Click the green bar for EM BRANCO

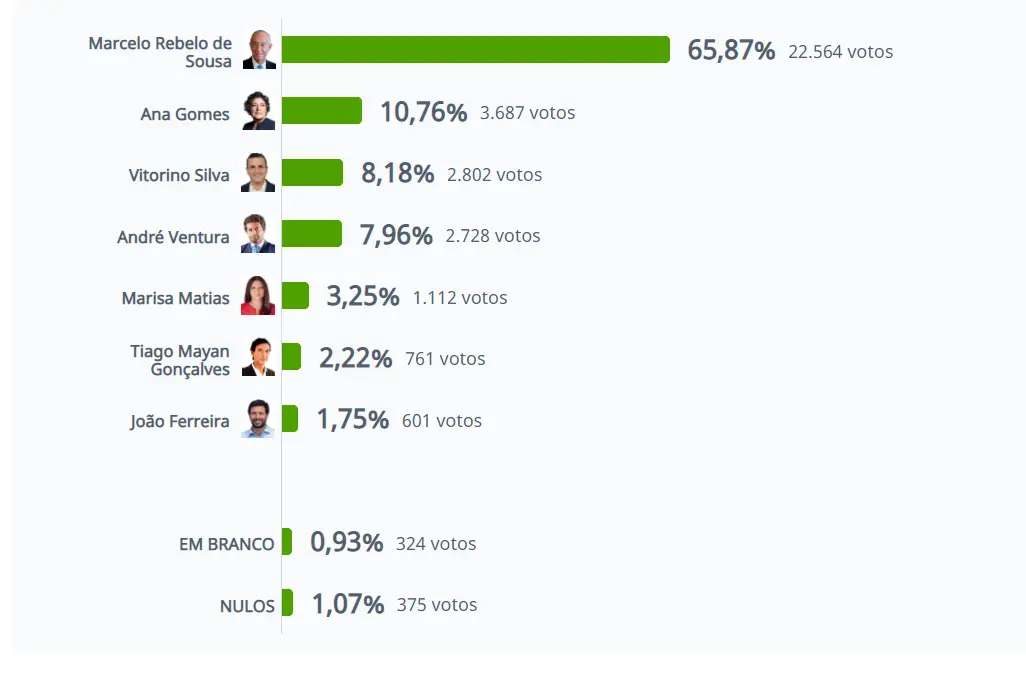pyautogui.click(x=287, y=542)
